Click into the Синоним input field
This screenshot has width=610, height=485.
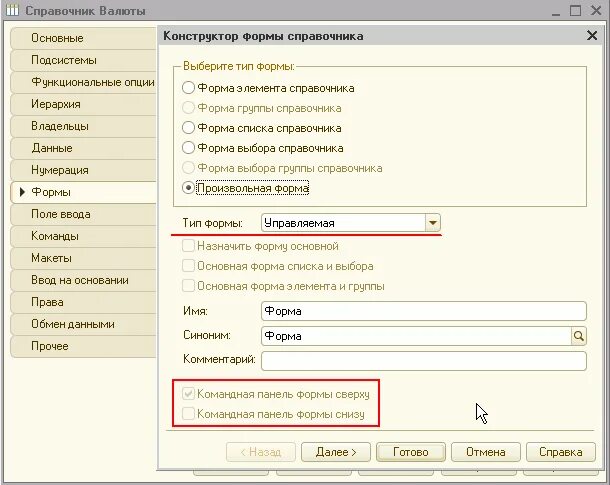coord(416,336)
